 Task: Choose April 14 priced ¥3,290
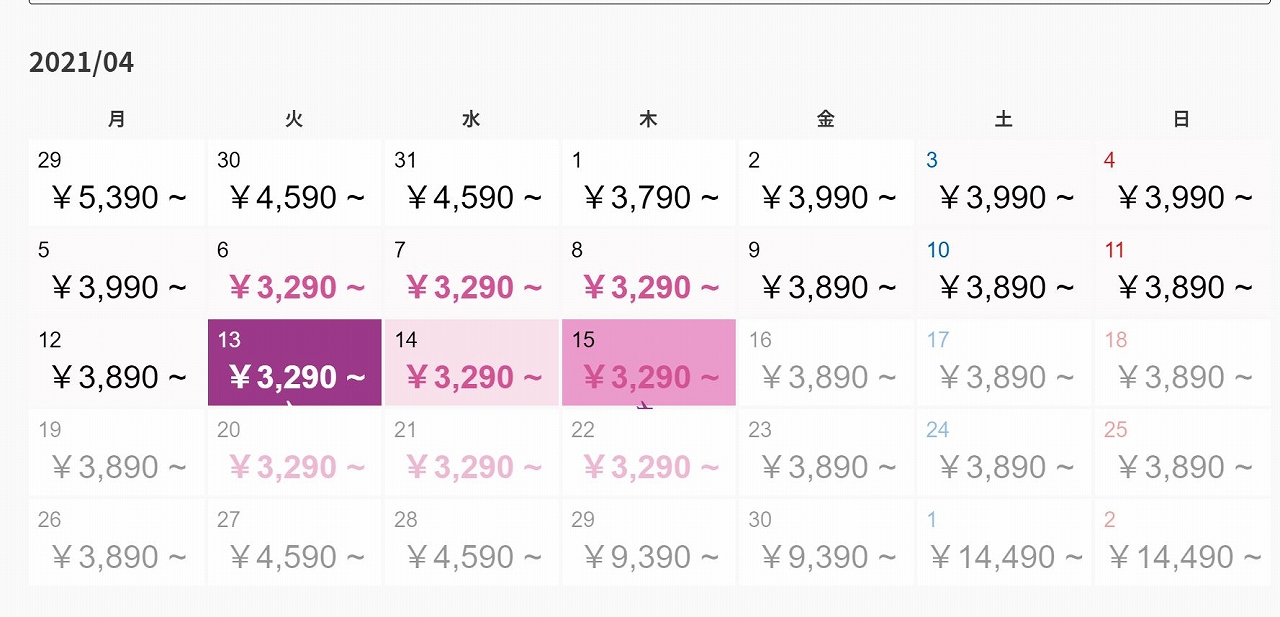(x=471, y=362)
